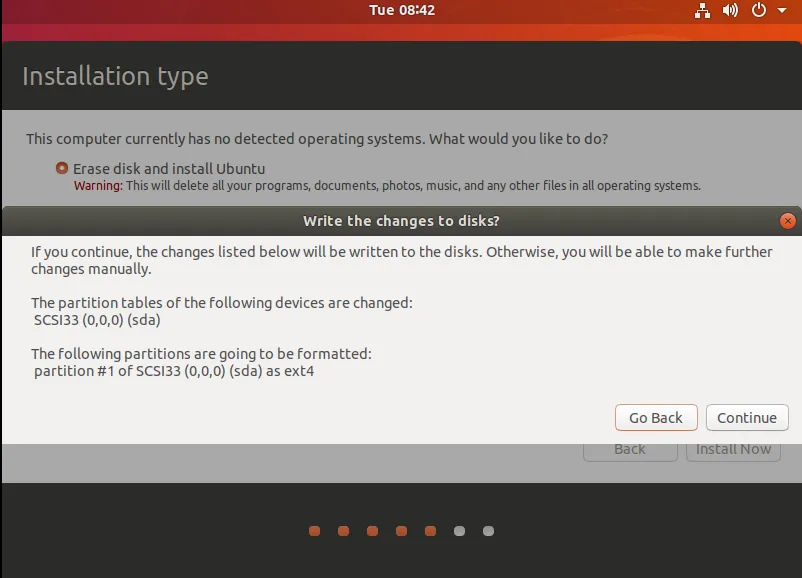802x578 pixels.
Task: Click the Installation type heading
Action: 116,76
